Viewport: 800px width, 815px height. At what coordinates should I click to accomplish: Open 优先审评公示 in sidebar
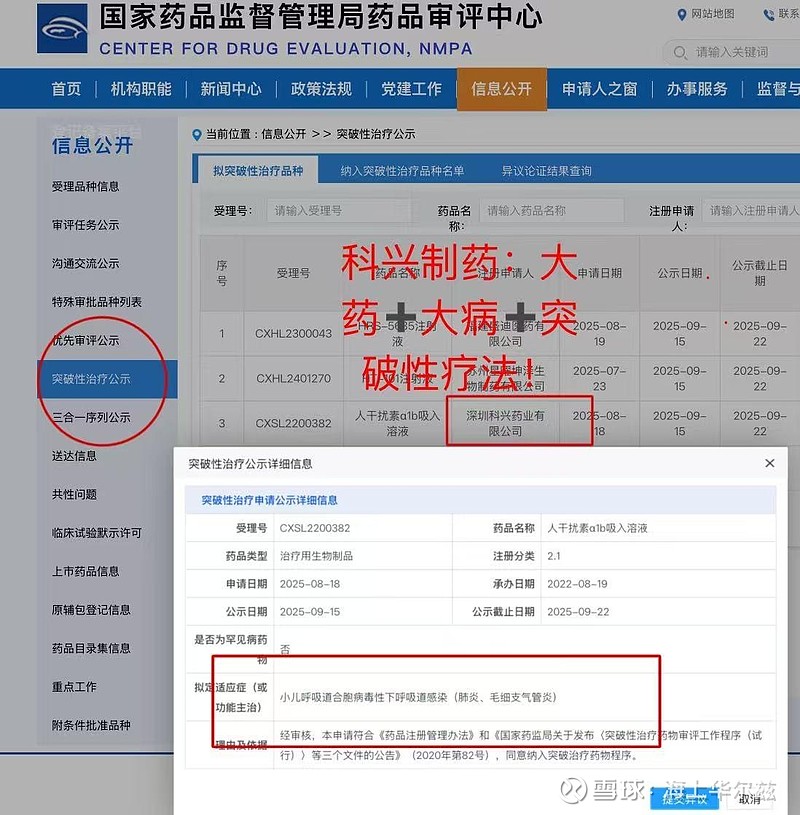(85, 340)
